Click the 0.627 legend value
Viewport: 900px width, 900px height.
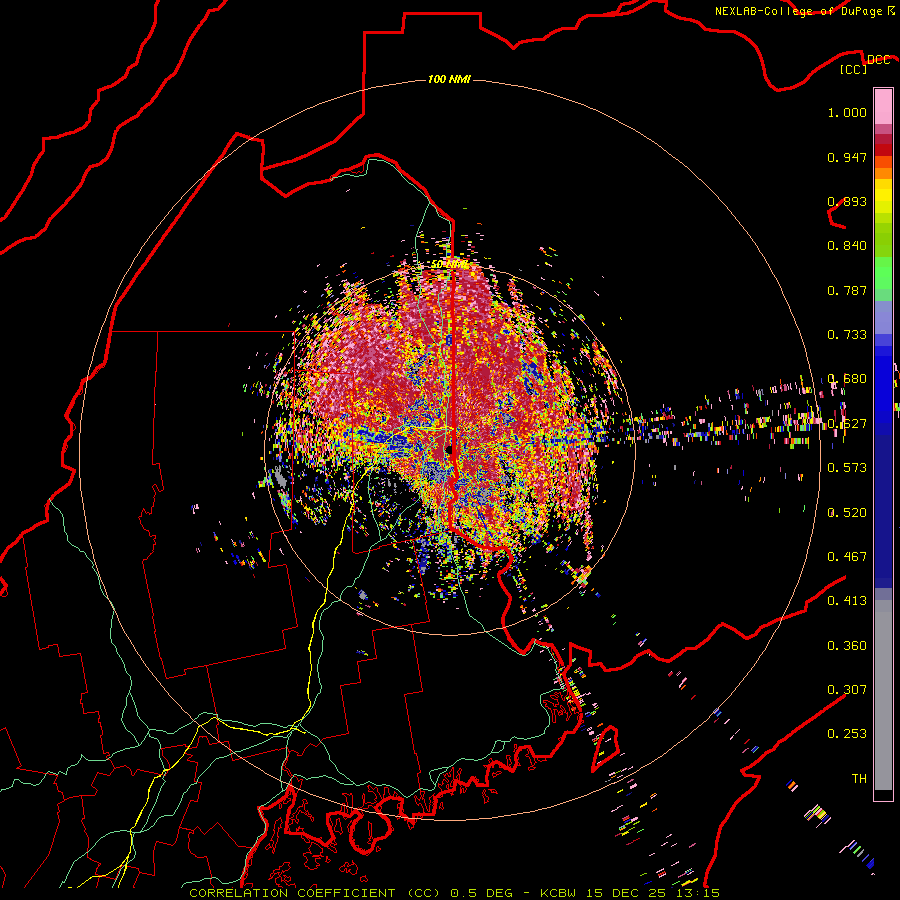[847, 424]
